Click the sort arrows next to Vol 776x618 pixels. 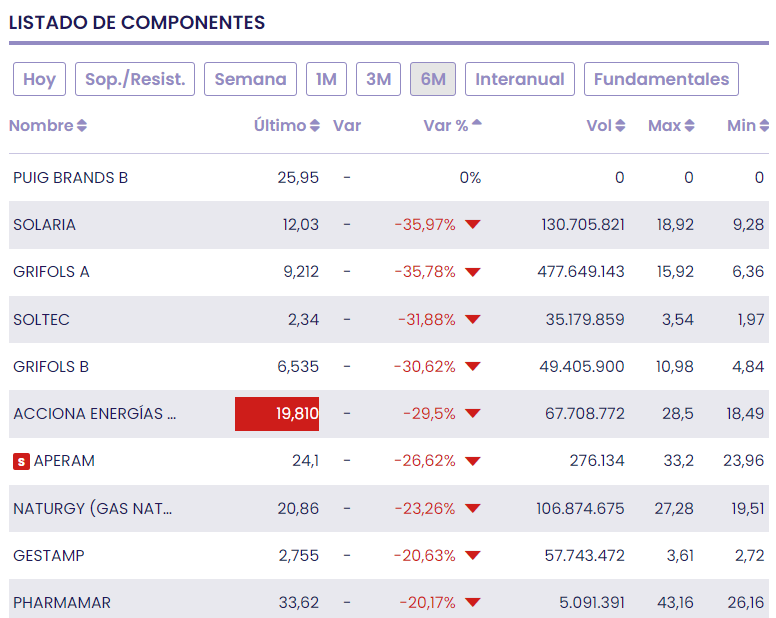click(620, 126)
